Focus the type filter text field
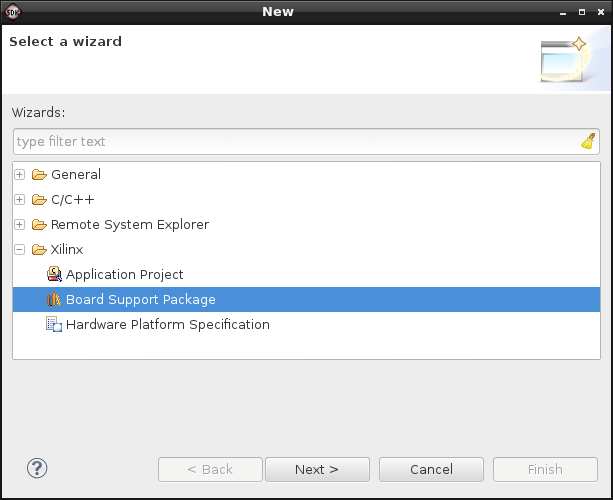 297,142
